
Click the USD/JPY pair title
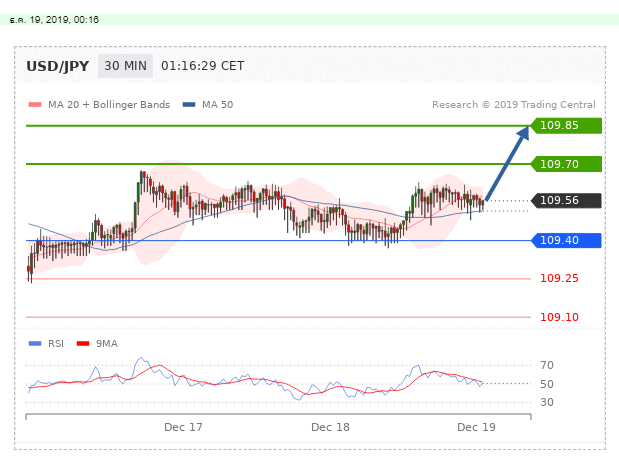tap(58, 66)
